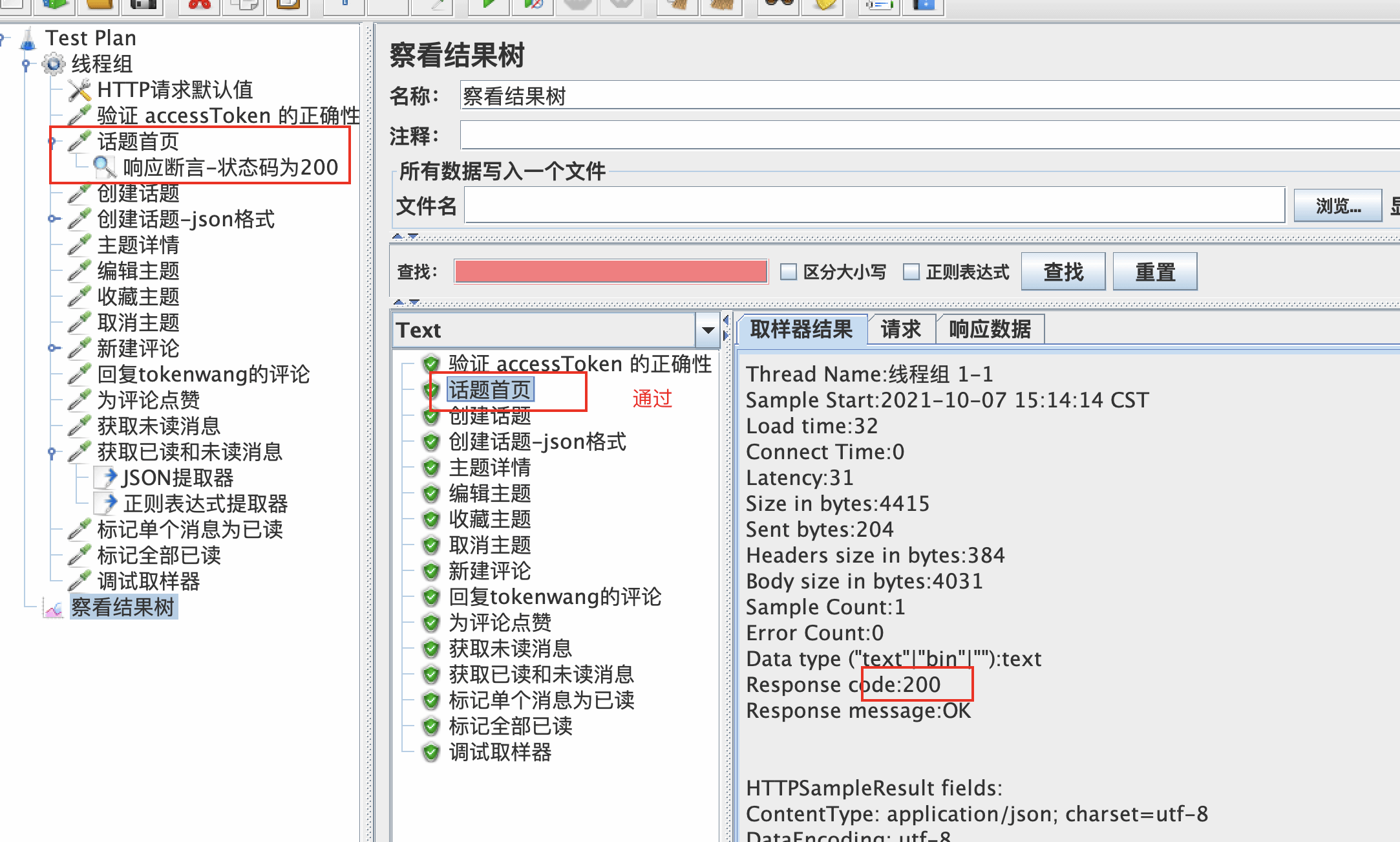Screen dimensions: 1400x842
Task: Open the Text renderer dropdown arrow
Action: (708, 330)
